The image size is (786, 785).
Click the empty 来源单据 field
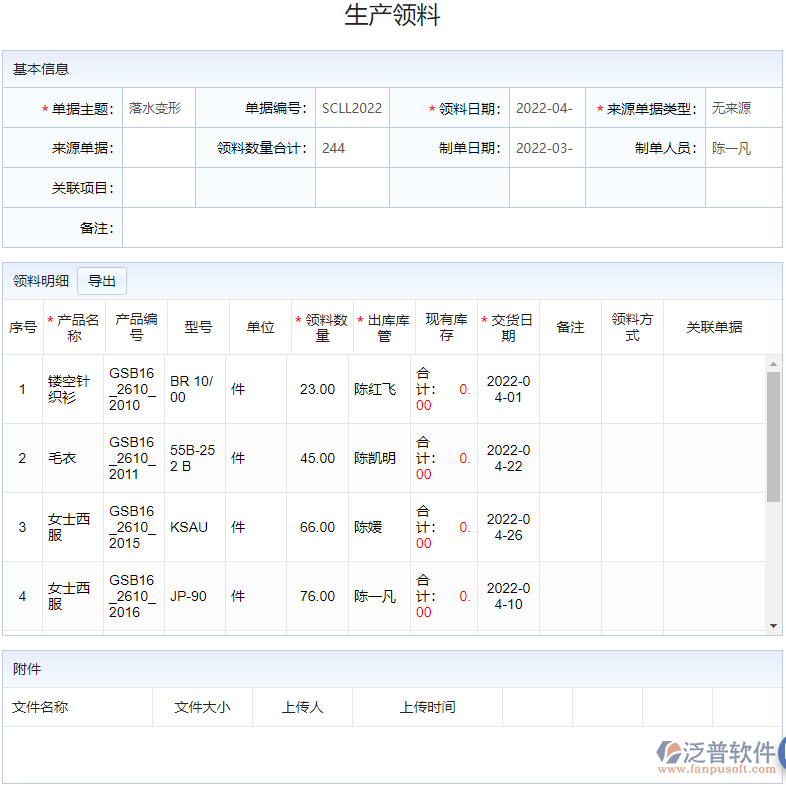click(159, 148)
